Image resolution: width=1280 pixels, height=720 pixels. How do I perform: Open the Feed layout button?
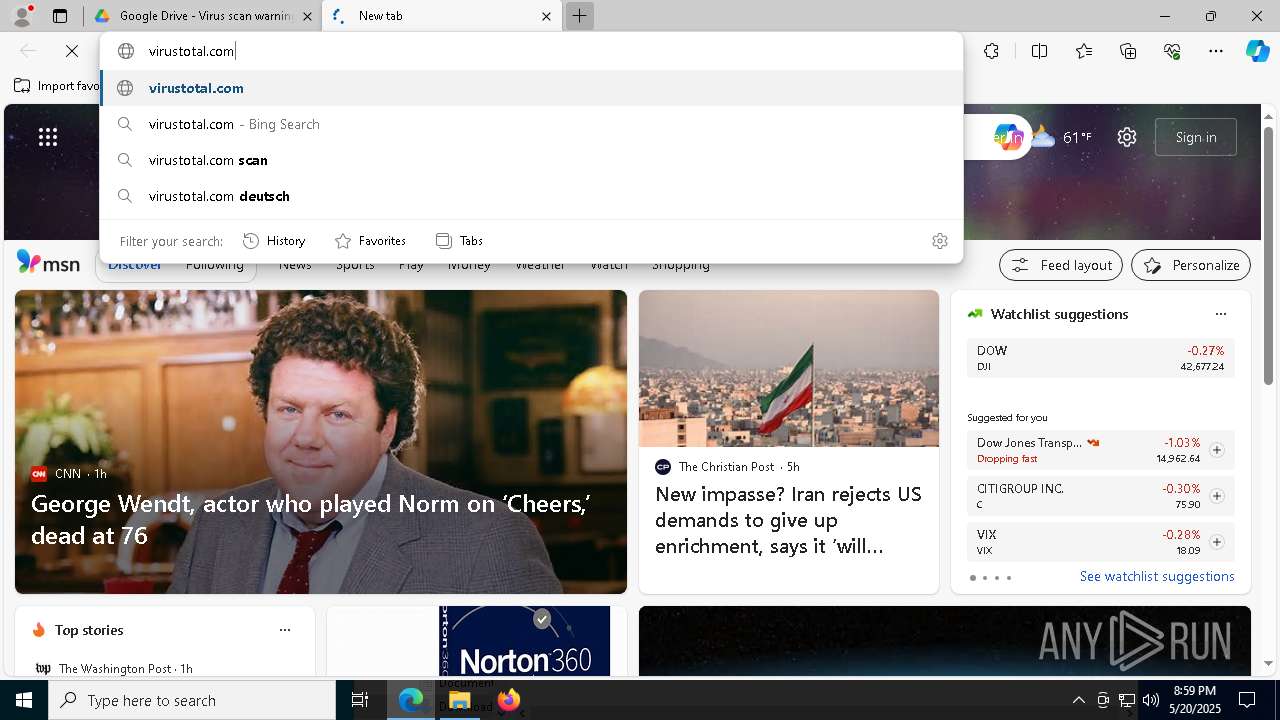click(1061, 265)
